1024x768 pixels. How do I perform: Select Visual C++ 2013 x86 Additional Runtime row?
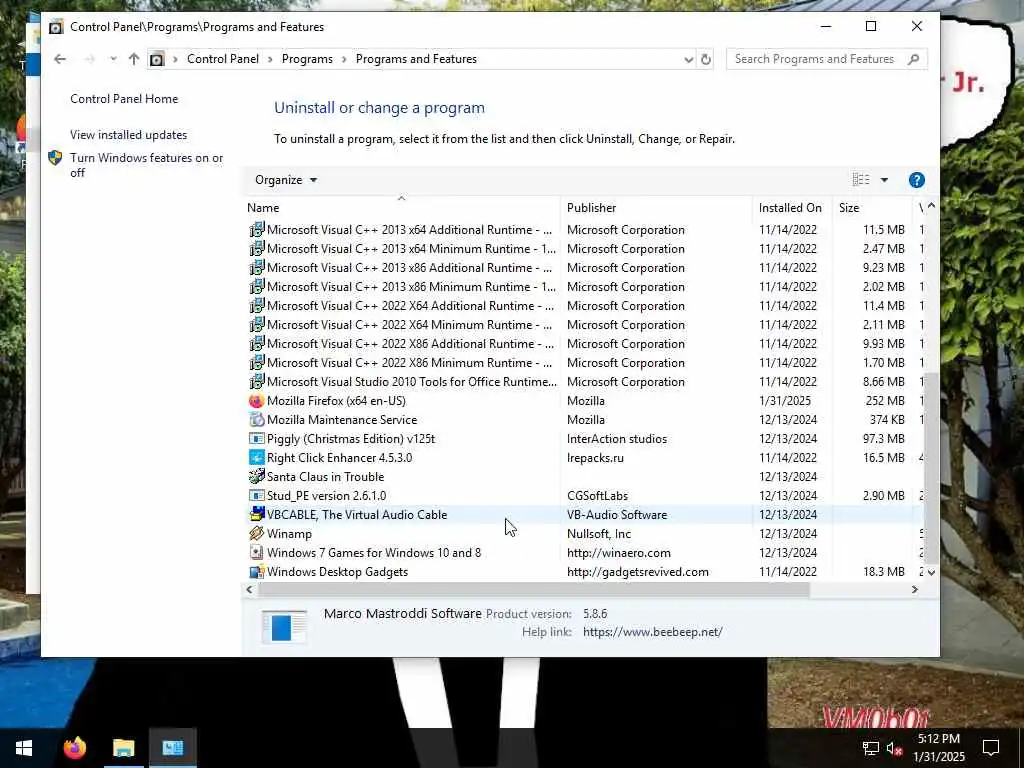[x=584, y=268]
